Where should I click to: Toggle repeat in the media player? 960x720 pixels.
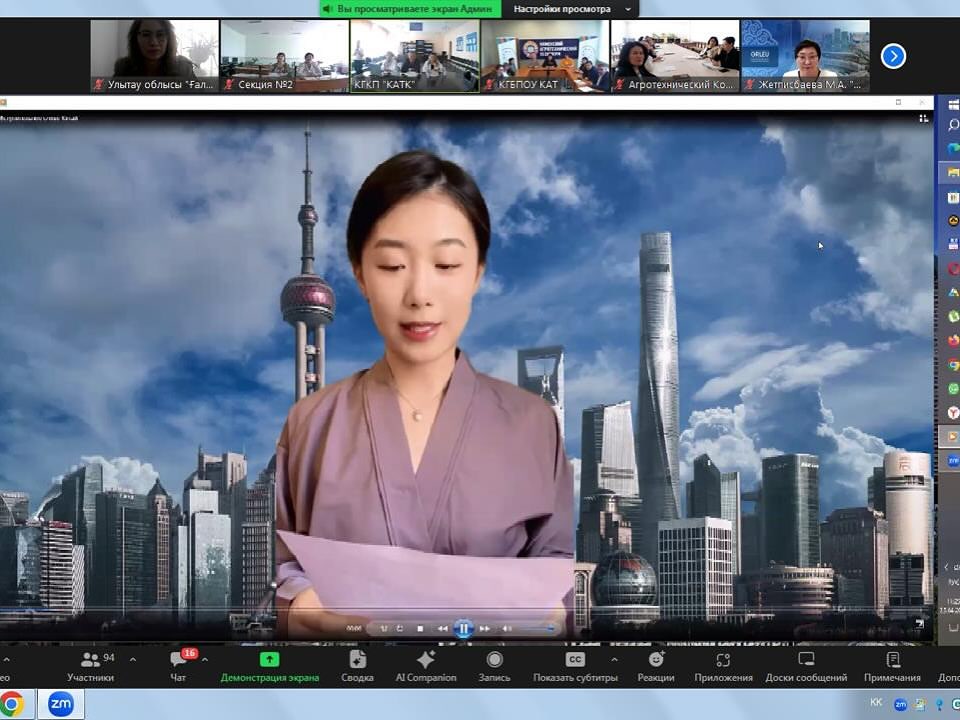400,628
